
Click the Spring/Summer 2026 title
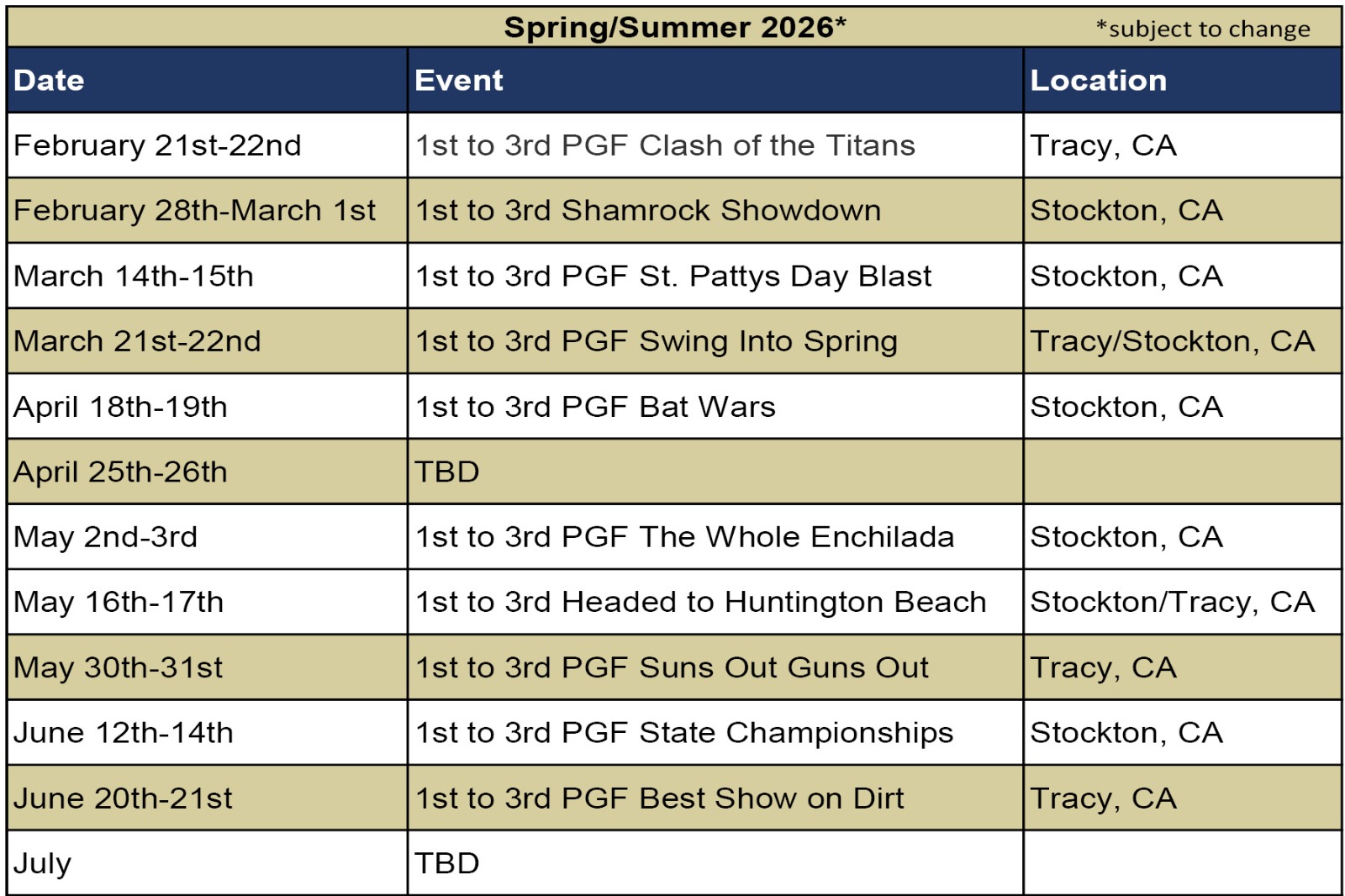674,28
